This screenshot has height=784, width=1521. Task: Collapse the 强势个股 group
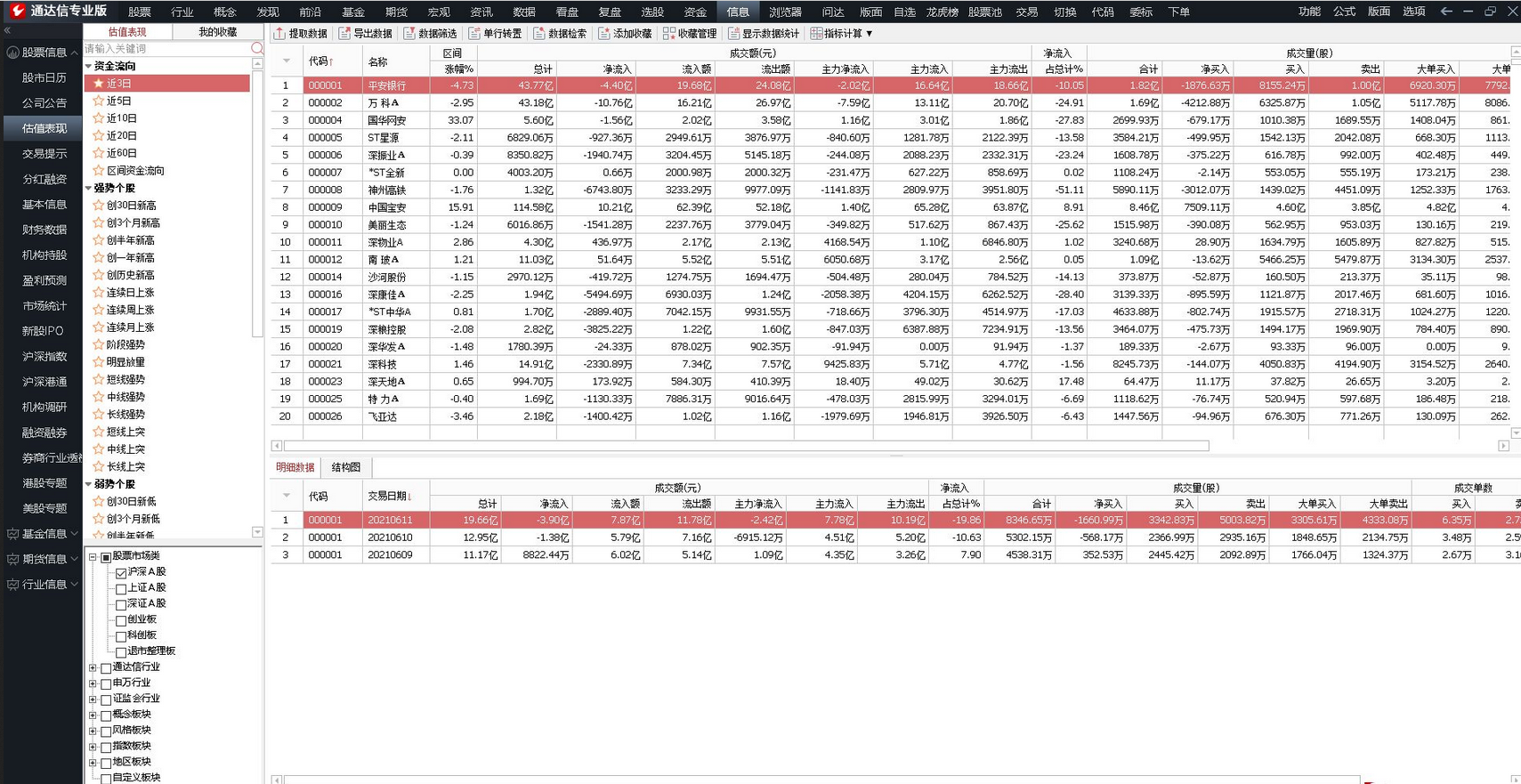pyautogui.click(x=88, y=189)
